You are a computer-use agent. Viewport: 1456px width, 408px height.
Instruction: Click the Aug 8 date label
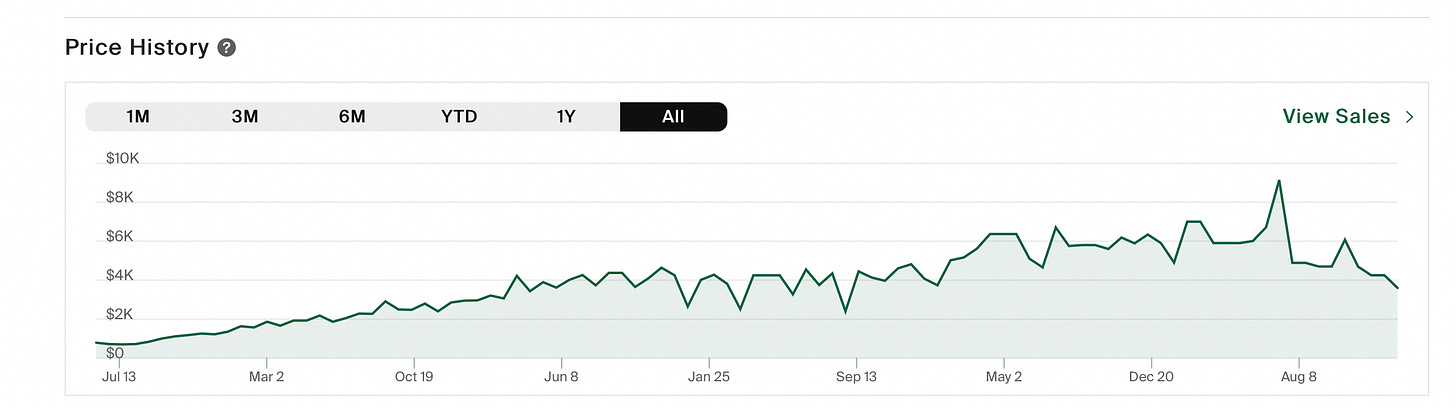(1298, 377)
